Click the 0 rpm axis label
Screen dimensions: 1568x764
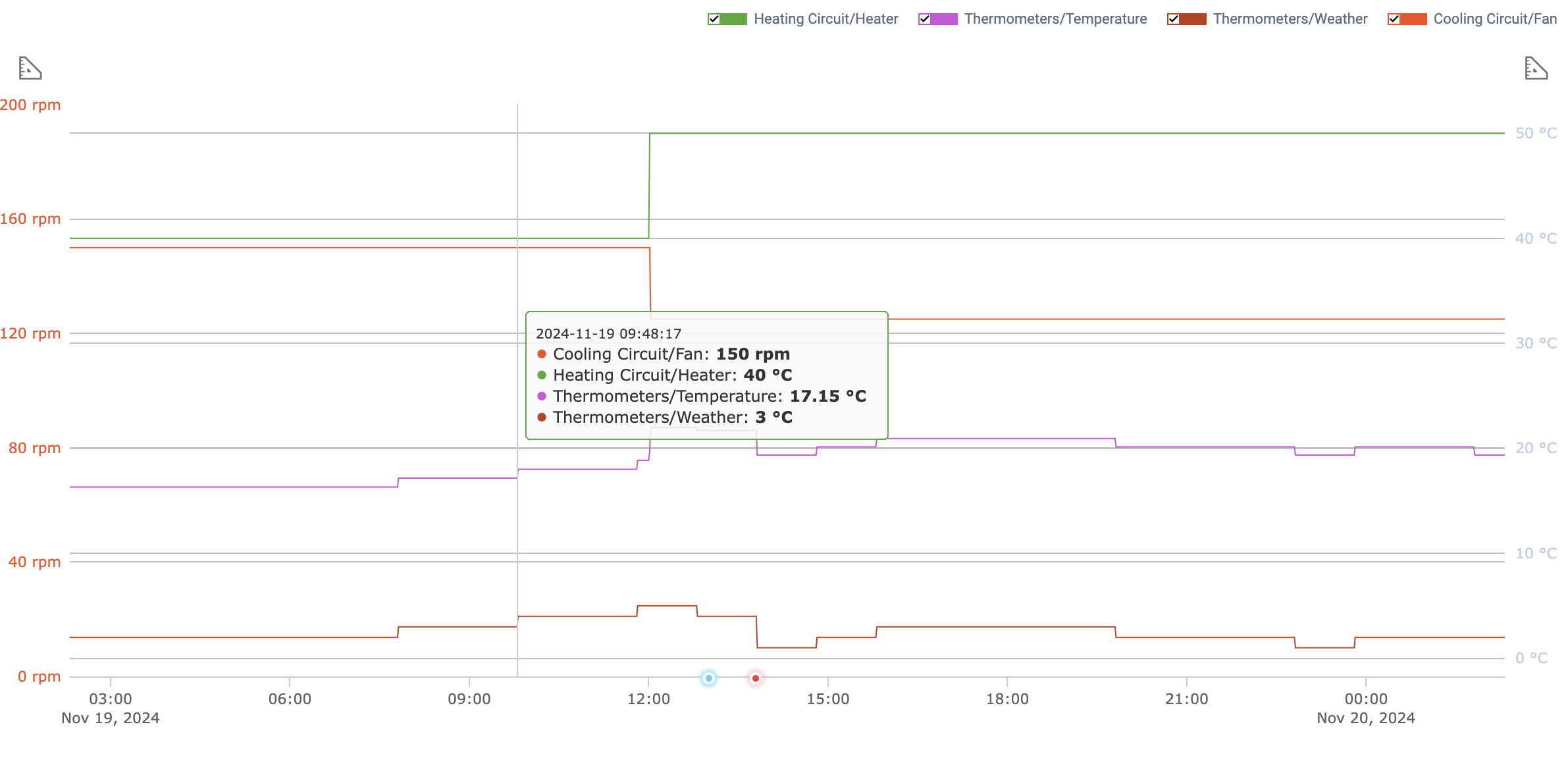[39, 676]
